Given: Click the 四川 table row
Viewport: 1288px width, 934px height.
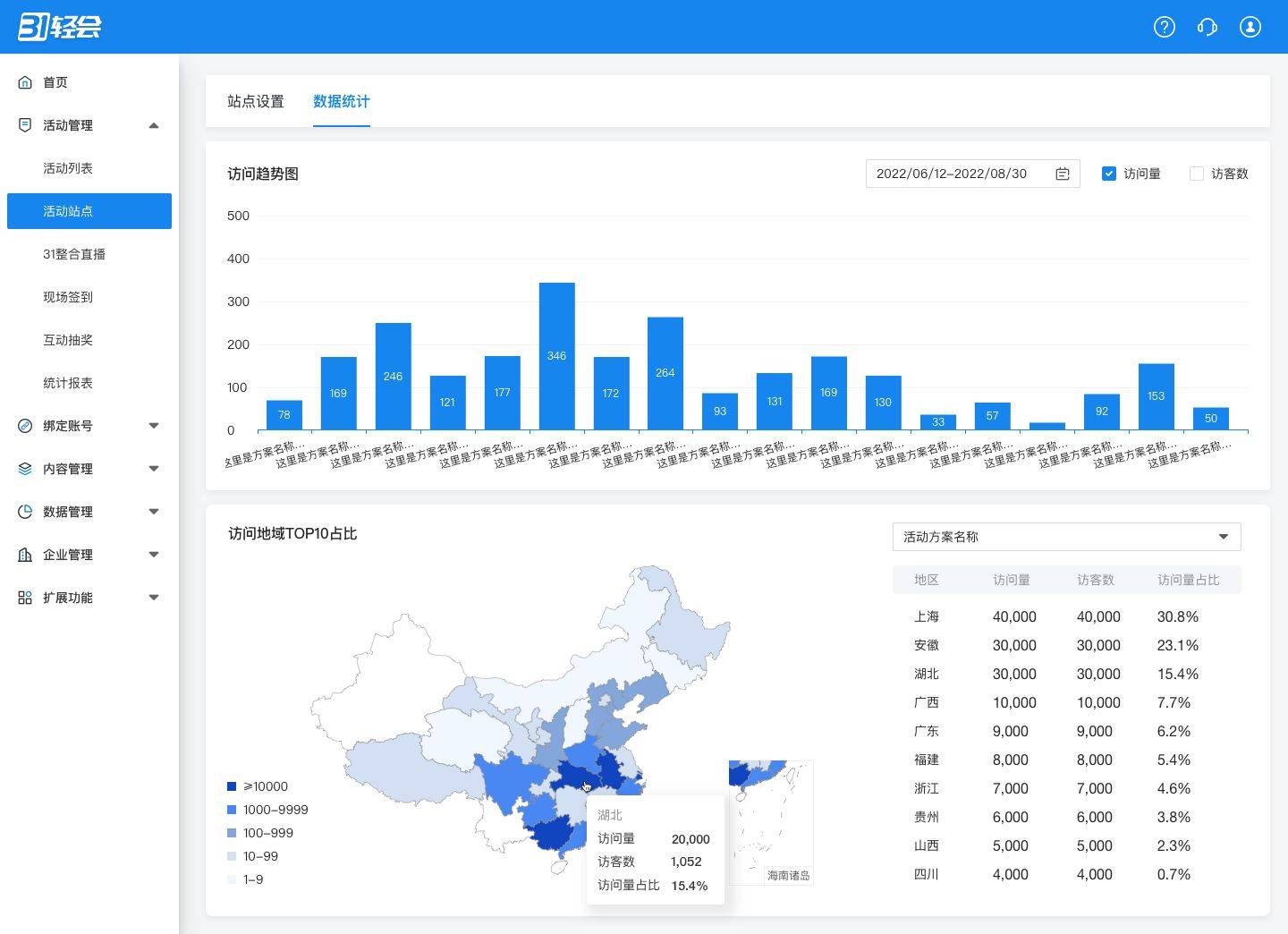Looking at the screenshot, I should coord(1067,874).
